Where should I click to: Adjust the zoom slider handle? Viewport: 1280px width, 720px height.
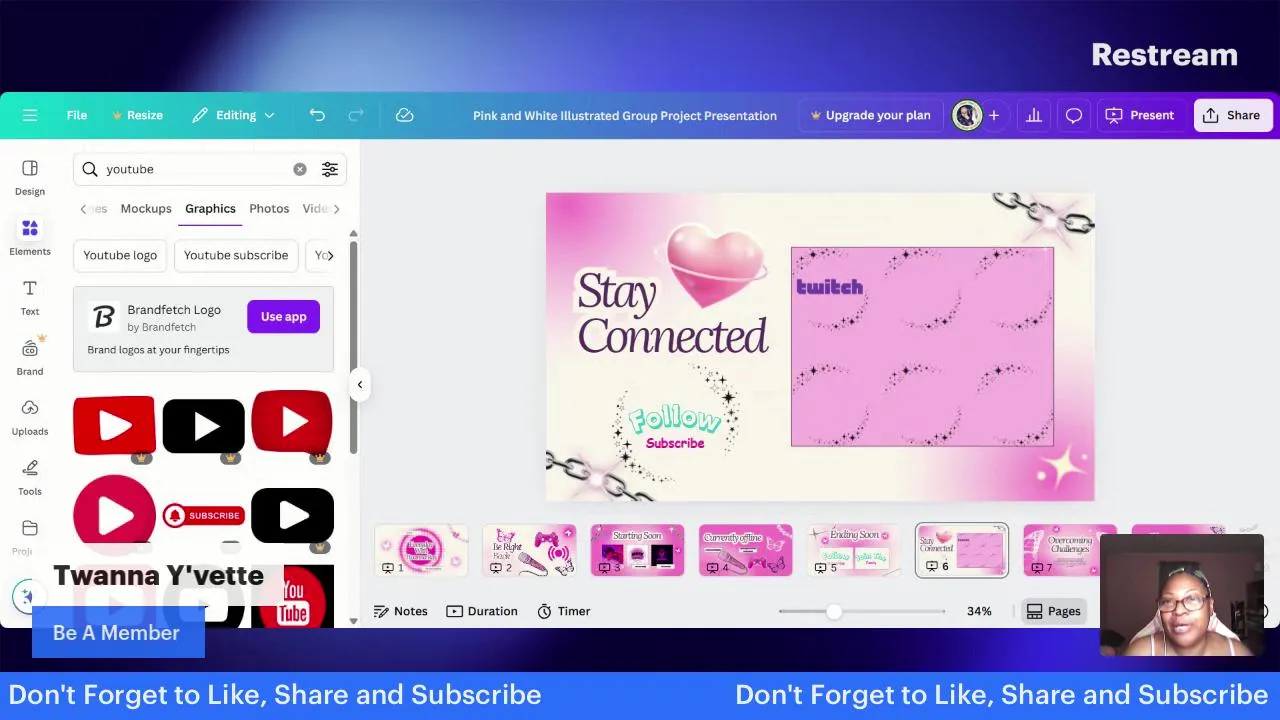point(834,611)
